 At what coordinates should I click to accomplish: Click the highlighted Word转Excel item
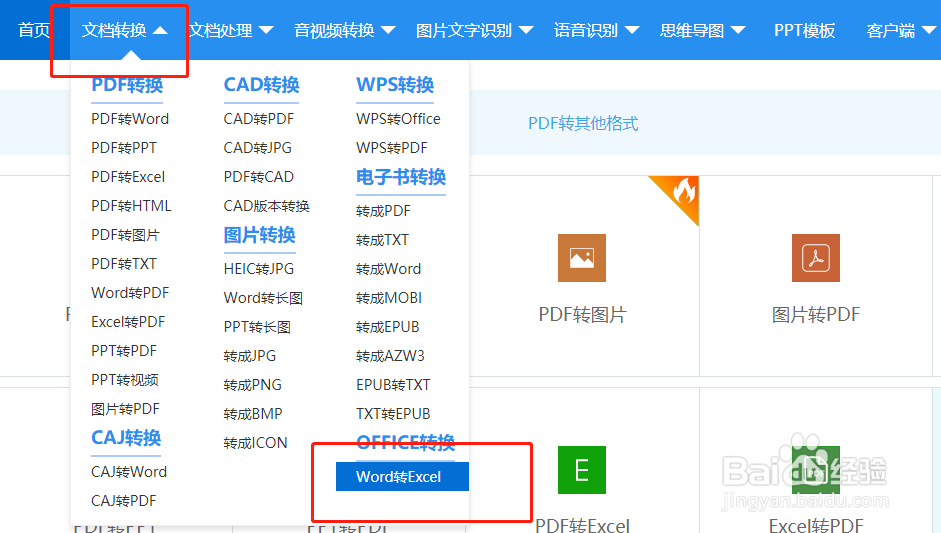click(x=402, y=477)
